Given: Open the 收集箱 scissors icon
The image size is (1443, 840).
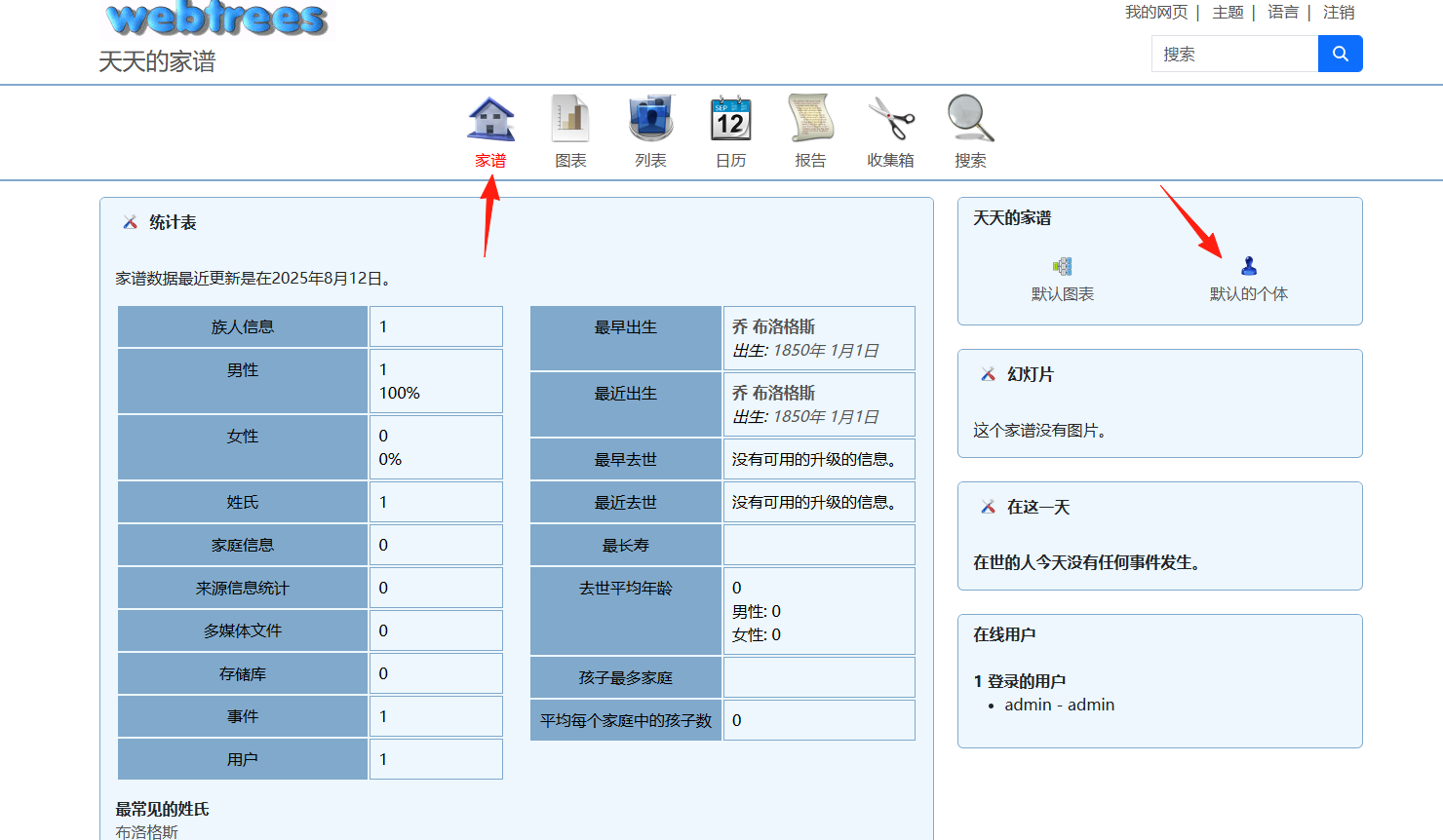Looking at the screenshot, I should click(891, 119).
